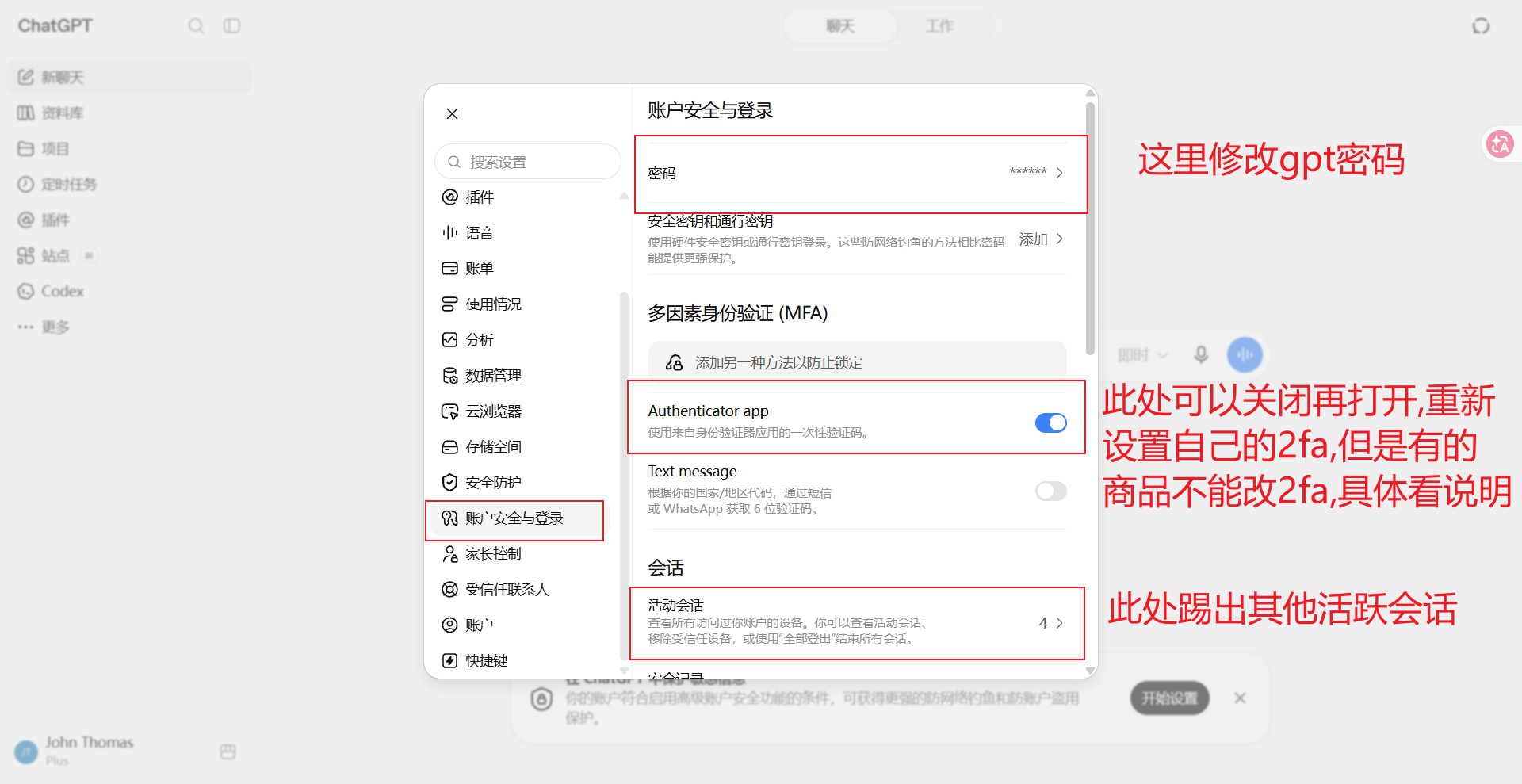Open the 即时 model dropdown

click(x=1142, y=355)
